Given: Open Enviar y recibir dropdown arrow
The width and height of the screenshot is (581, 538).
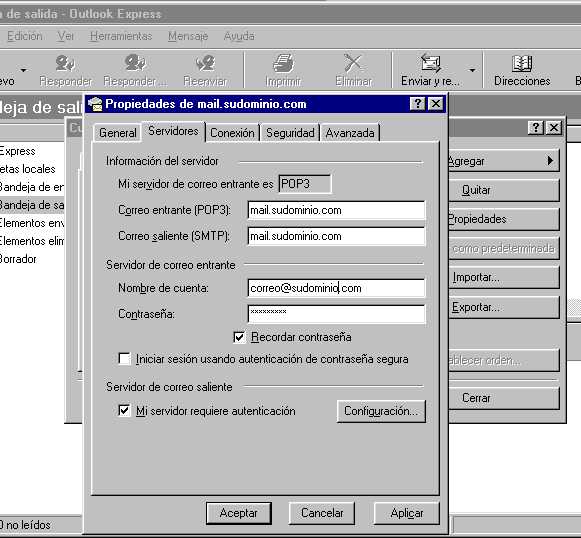Looking at the screenshot, I should pyautogui.click(x=472, y=70).
